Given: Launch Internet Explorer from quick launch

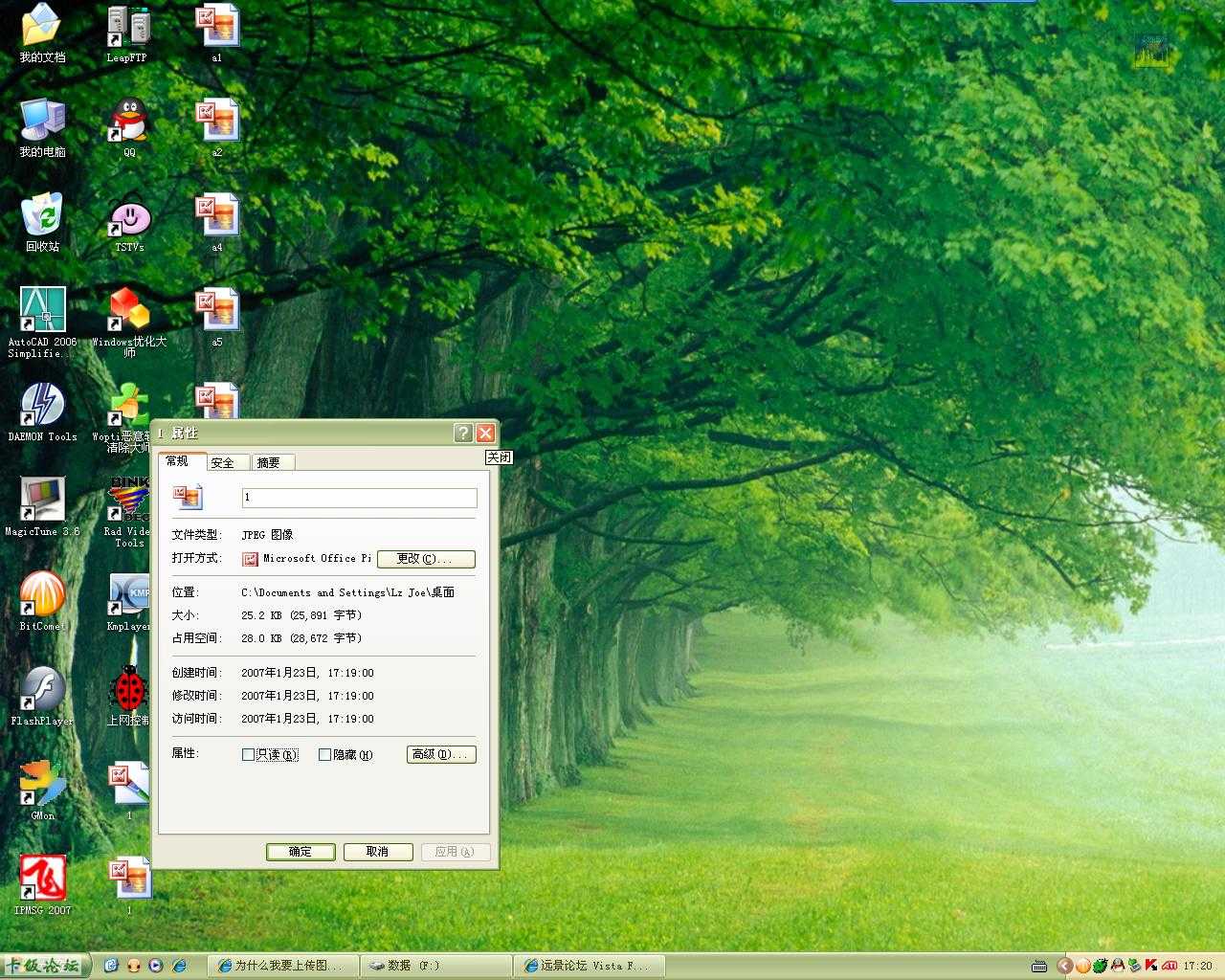Looking at the screenshot, I should click(178, 966).
